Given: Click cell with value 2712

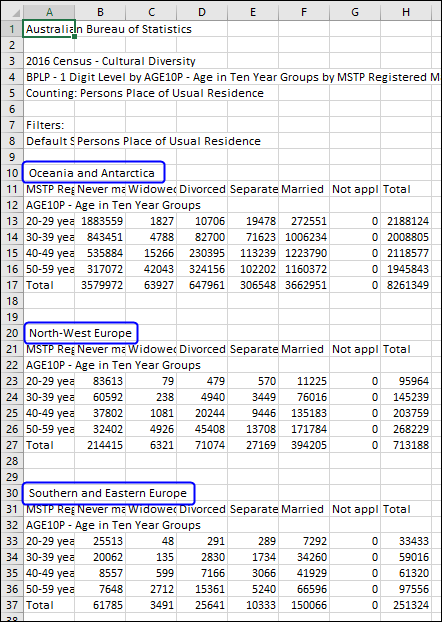Looking at the screenshot, I should 151,589.
